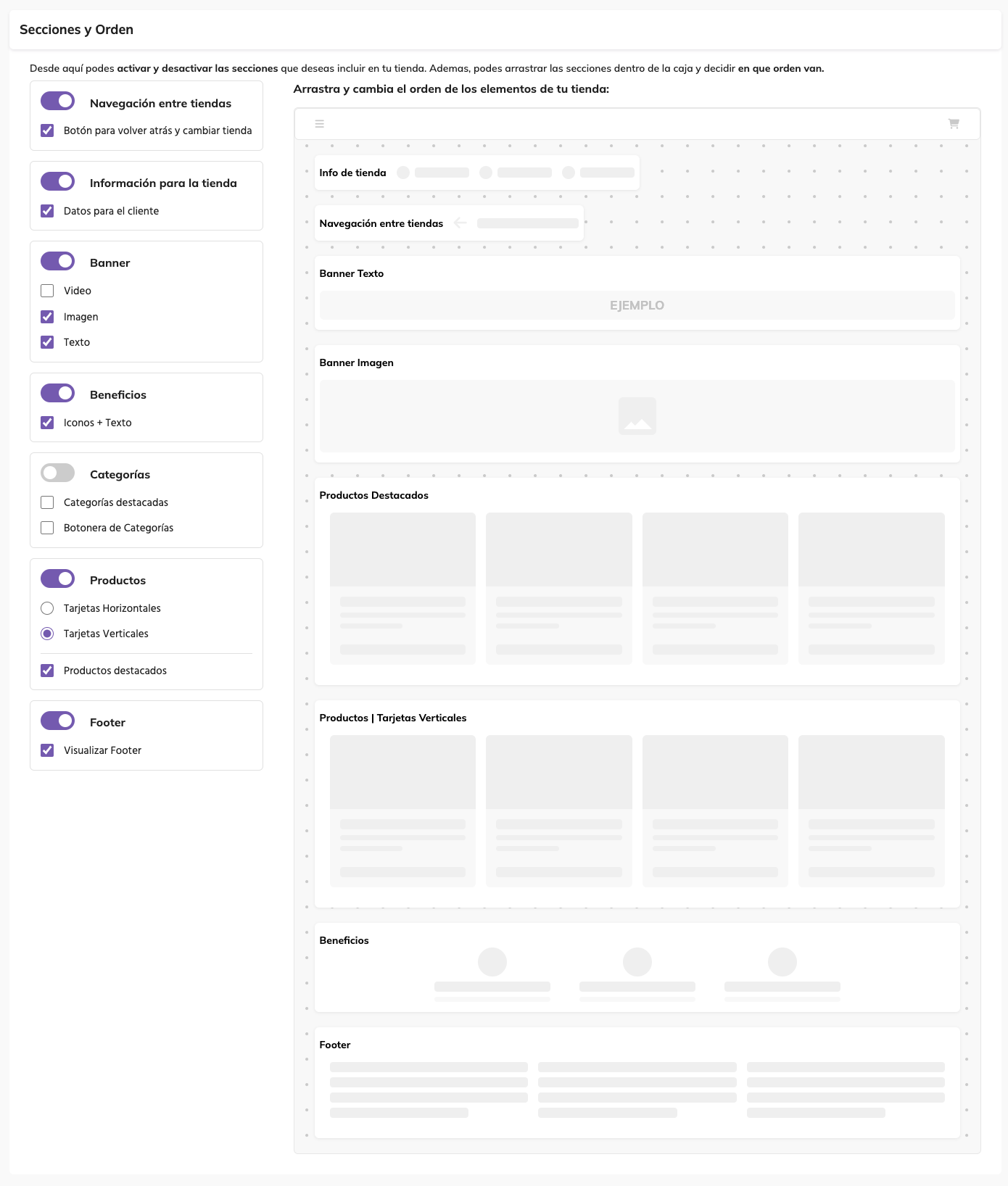
Task: Click the hamburger menu icon in preview
Action: (x=319, y=124)
